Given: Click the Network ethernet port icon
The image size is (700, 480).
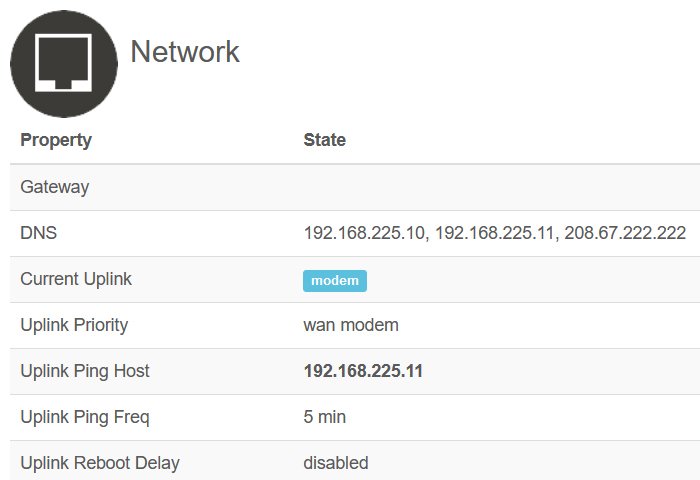Looking at the screenshot, I should (x=64, y=64).
